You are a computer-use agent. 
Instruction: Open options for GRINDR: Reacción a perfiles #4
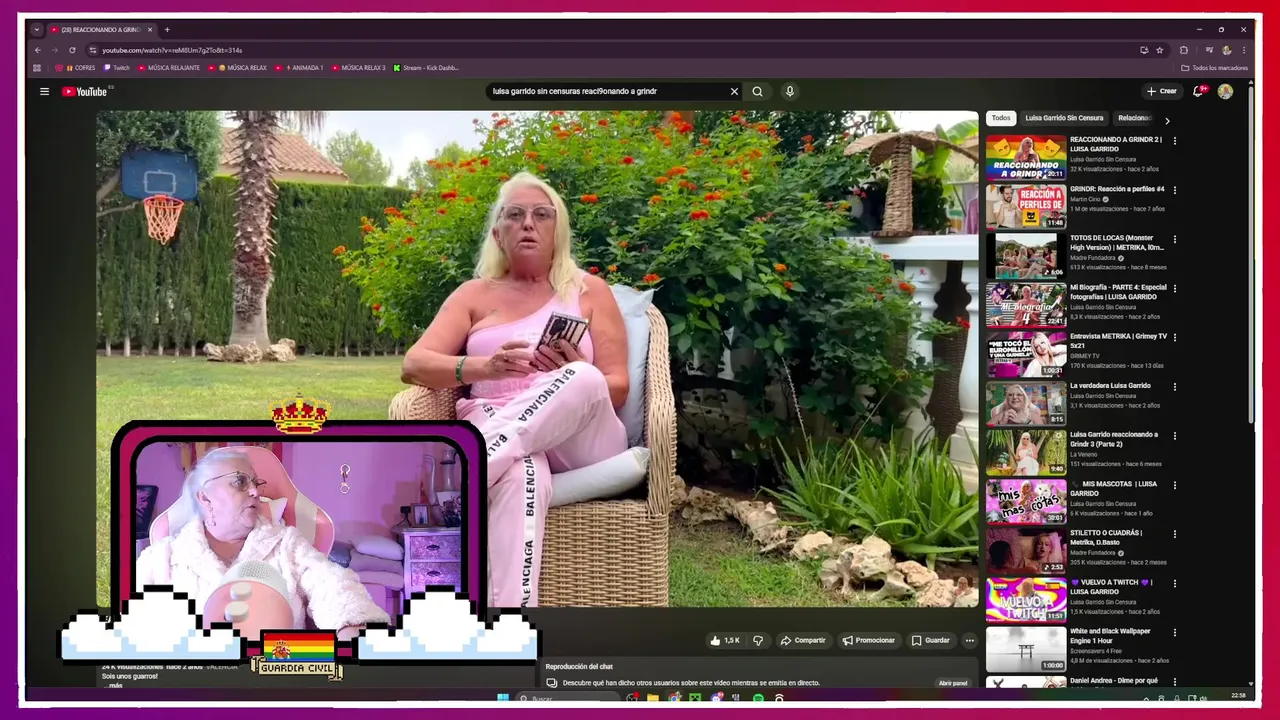click(x=1175, y=190)
